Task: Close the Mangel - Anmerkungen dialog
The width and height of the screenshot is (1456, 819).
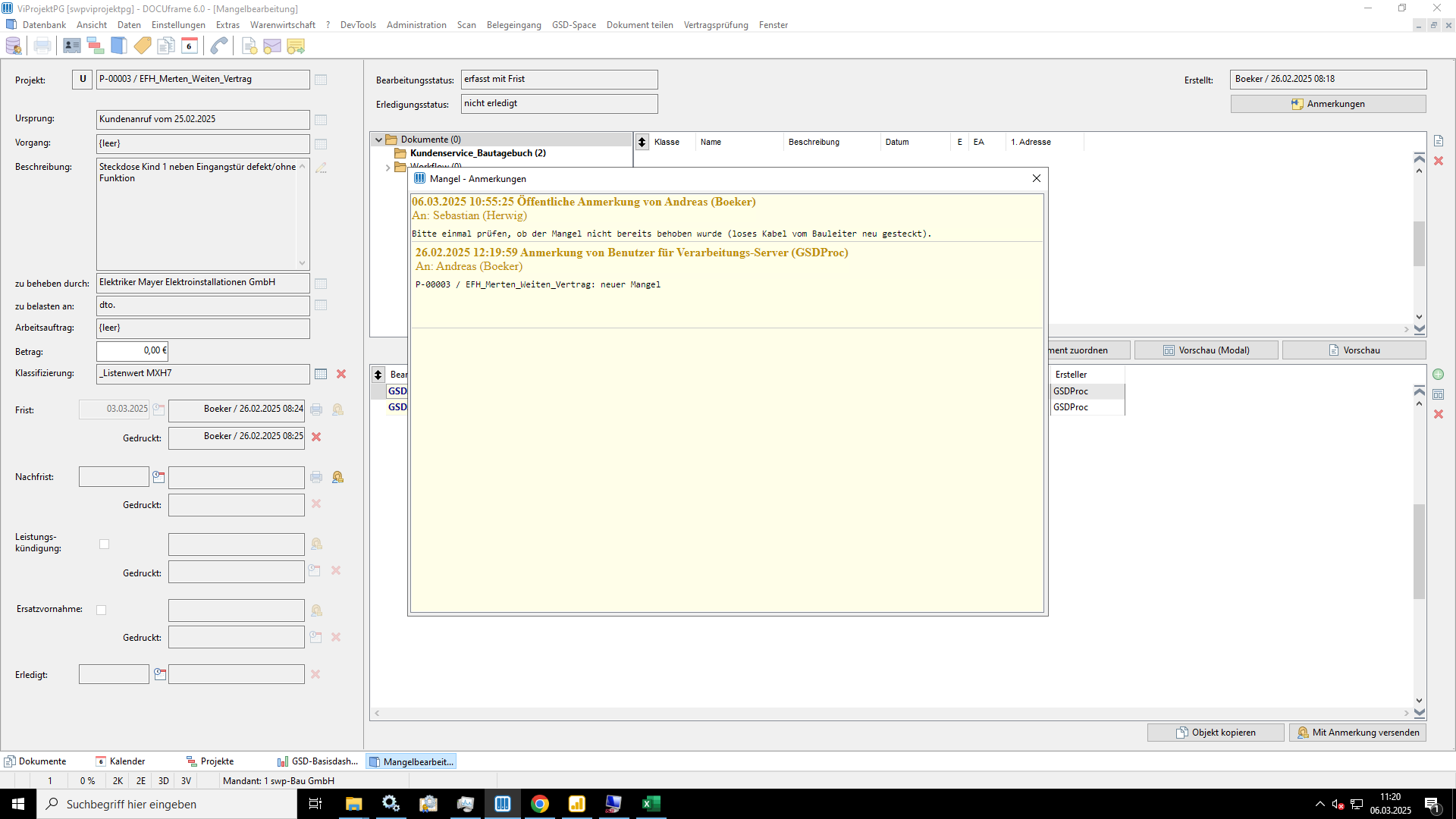Action: coord(1036,178)
